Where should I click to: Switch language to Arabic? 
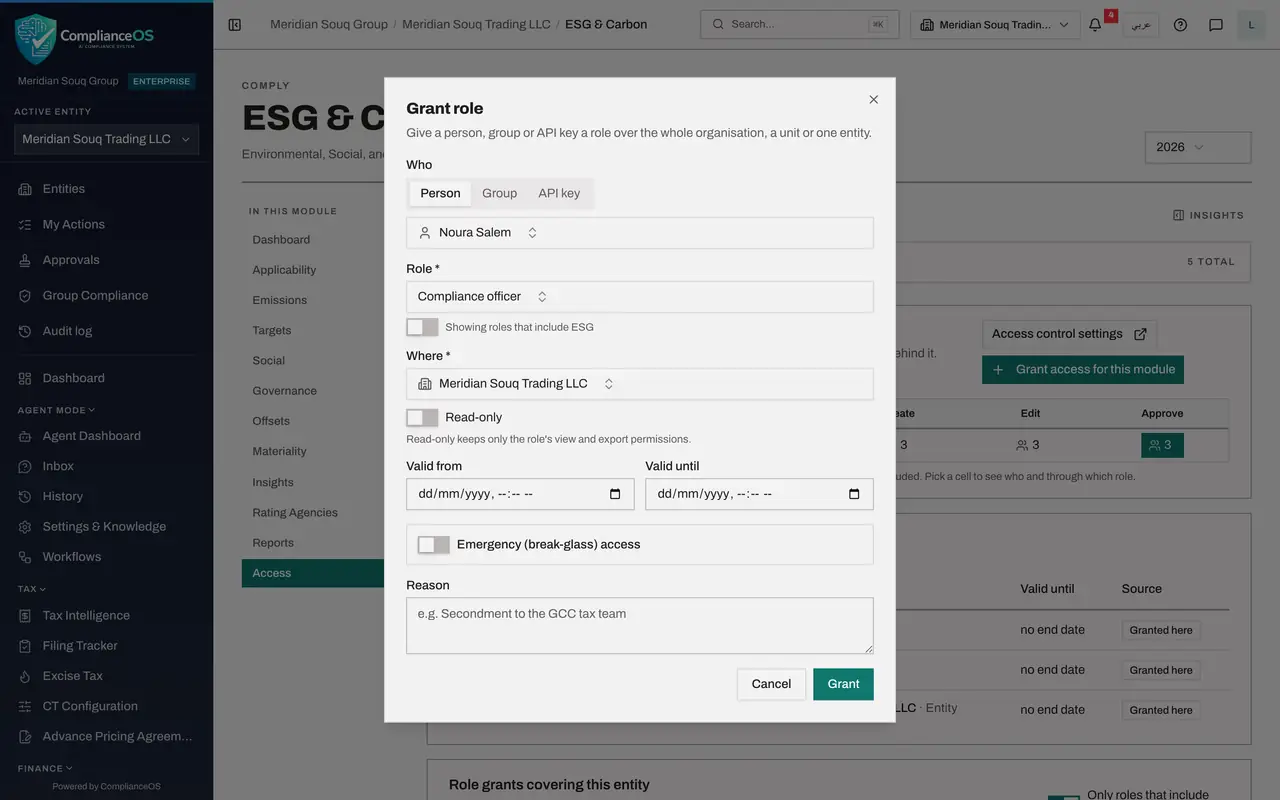click(x=1140, y=25)
